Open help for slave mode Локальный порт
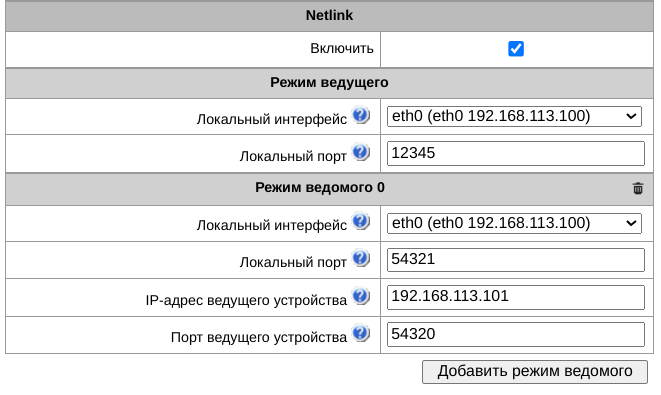Screen dimensions: 661x395 click(x=361, y=258)
